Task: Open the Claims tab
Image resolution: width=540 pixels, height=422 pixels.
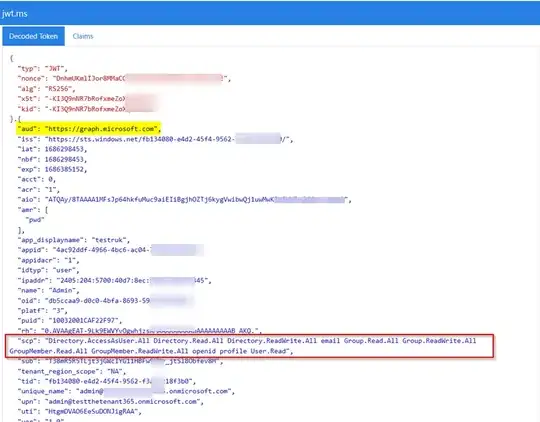Action: pyautogui.click(x=83, y=36)
